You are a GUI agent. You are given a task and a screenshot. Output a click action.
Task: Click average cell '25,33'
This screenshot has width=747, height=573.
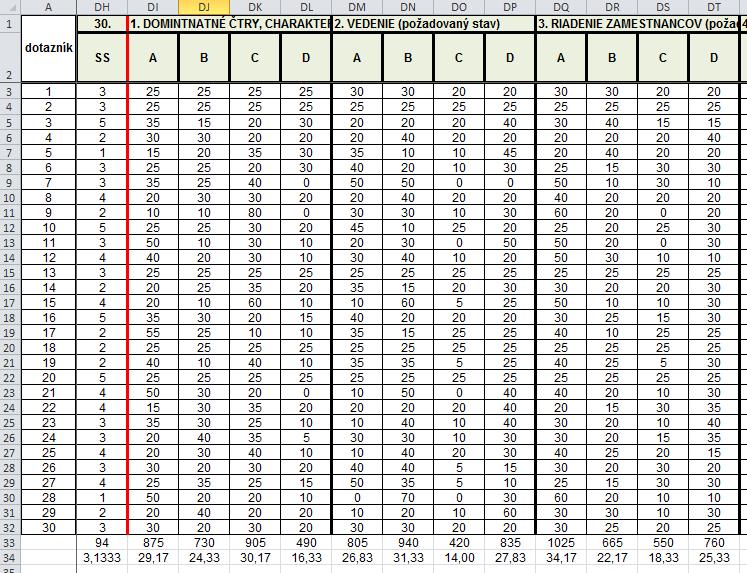[714, 558]
